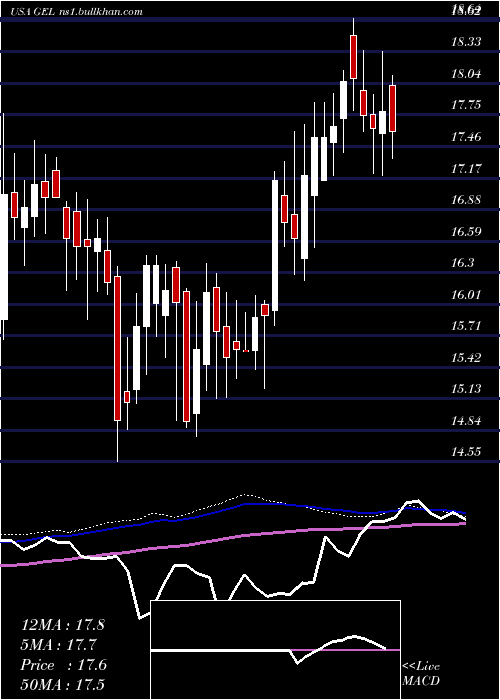Click the '12MA : 17.8' readout
This screenshot has height=700, width=500.
point(62,625)
